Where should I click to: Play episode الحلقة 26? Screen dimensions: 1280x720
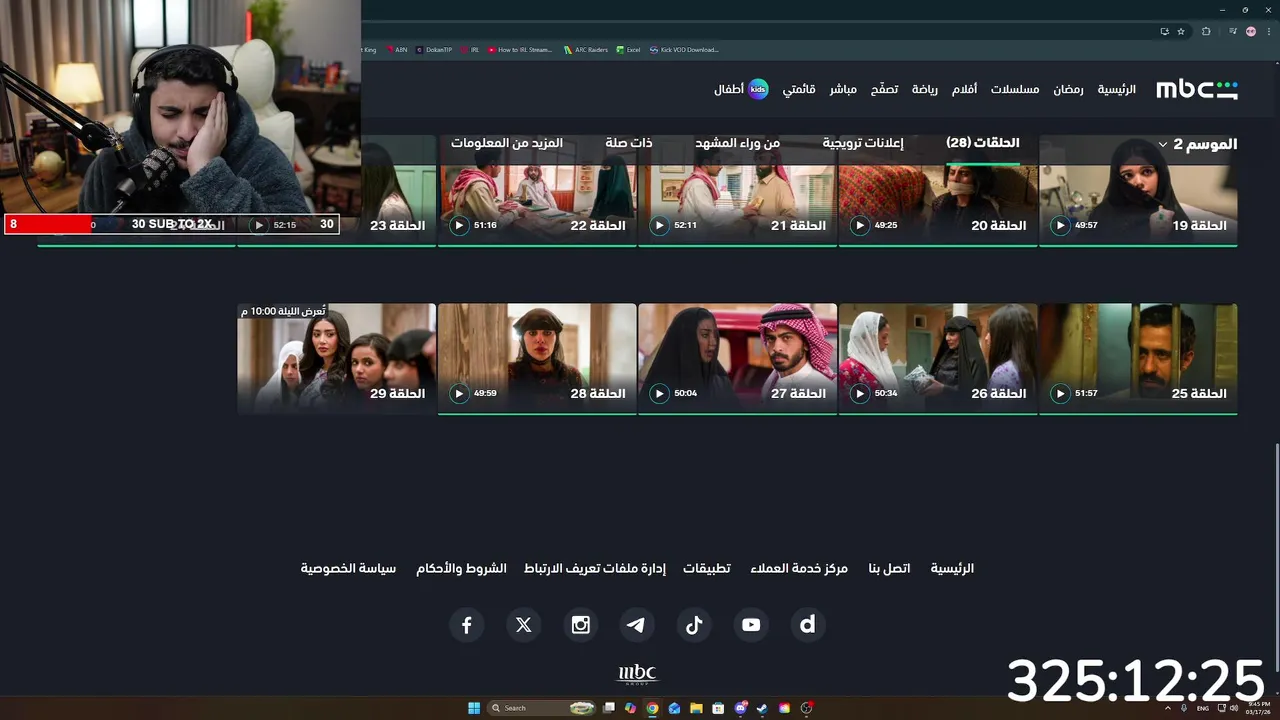pos(860,394)
